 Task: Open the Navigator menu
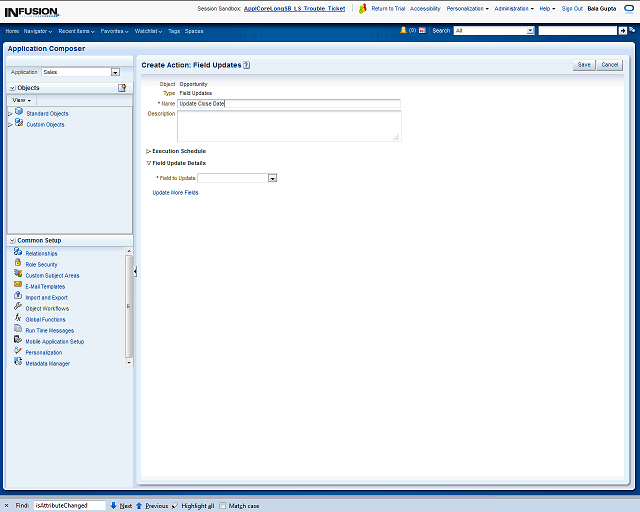click(x=39, y=31)
